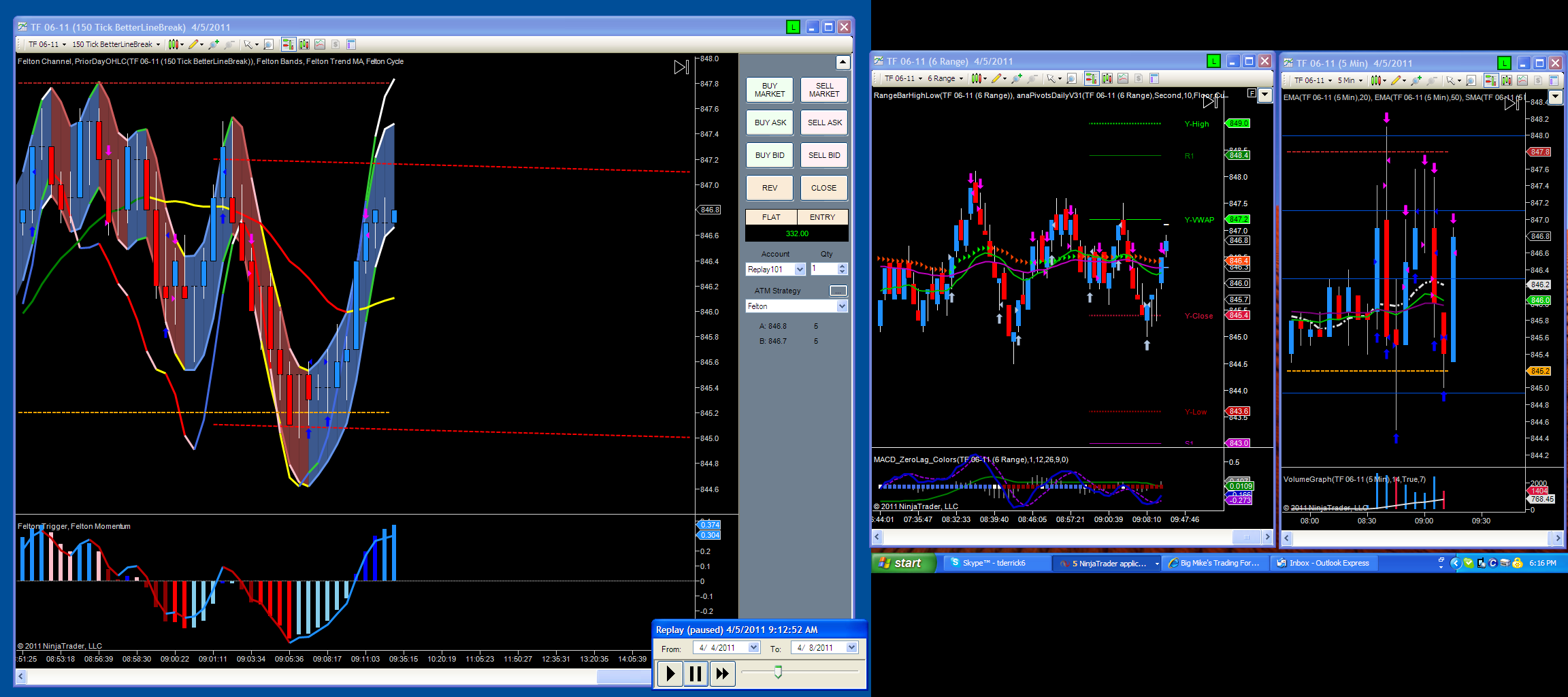Zoom in on the BetterLineBreak chart
This screenshot has height=697, width=1568.
214,44
